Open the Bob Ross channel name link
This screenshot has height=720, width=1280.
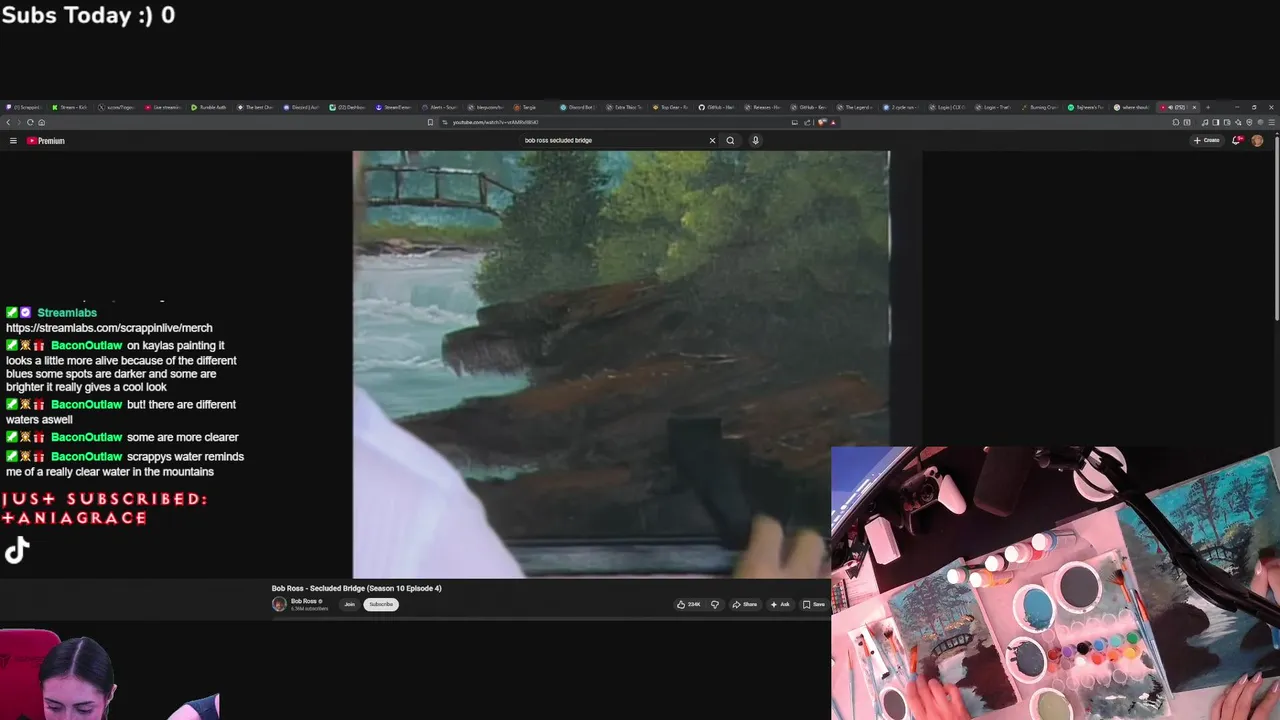click(304, 601)
